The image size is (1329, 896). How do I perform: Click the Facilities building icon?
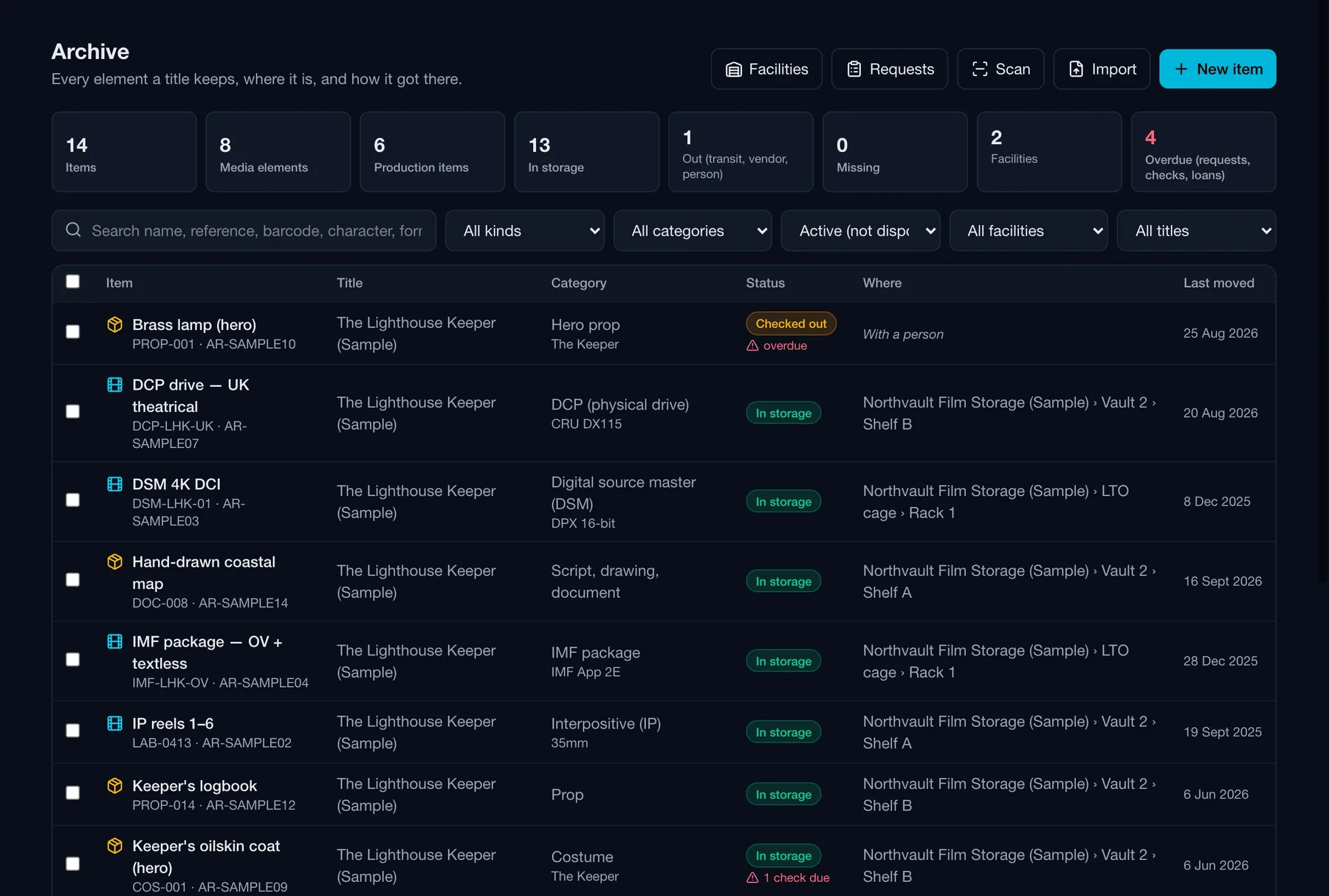[733, 69]
